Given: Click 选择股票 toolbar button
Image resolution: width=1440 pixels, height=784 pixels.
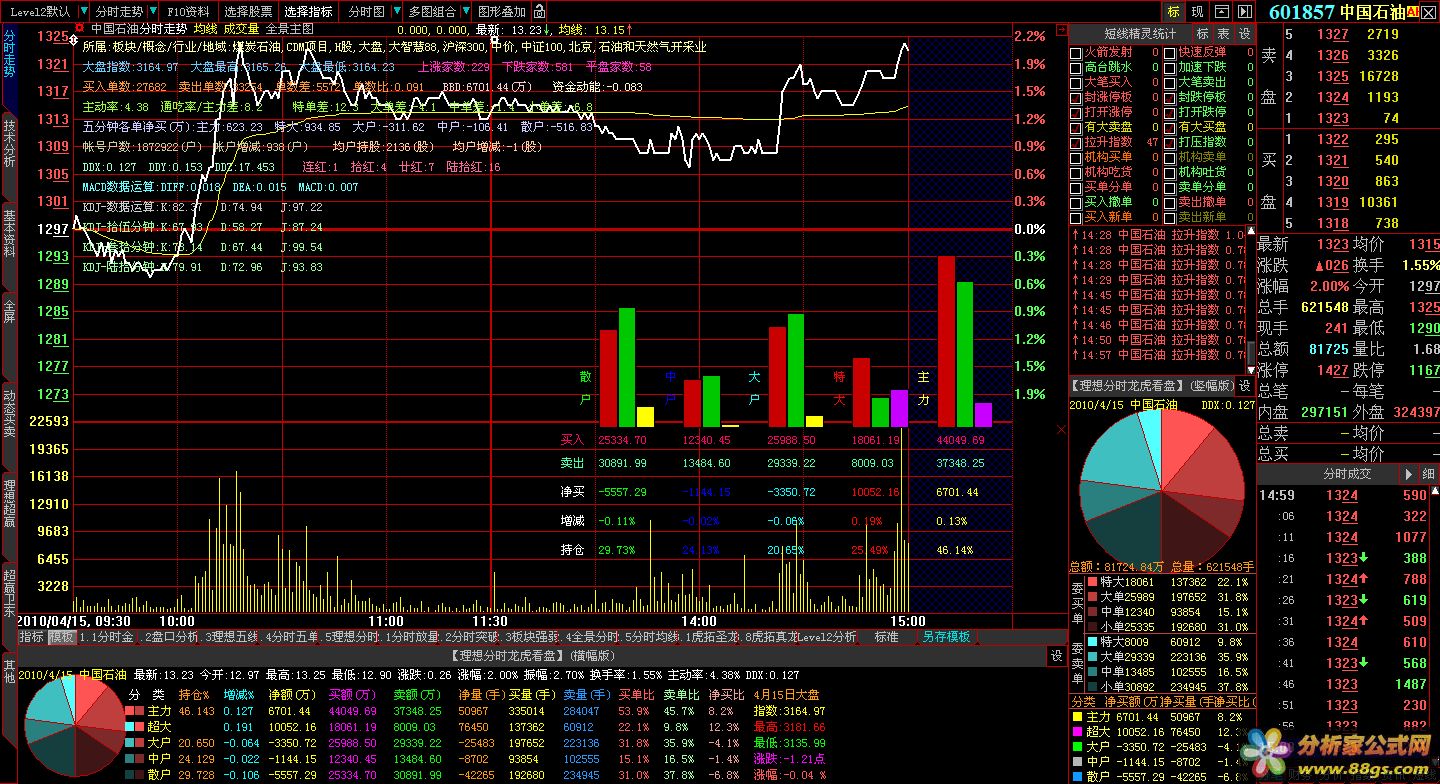Looking at the screenshot, I should [248, 12].
